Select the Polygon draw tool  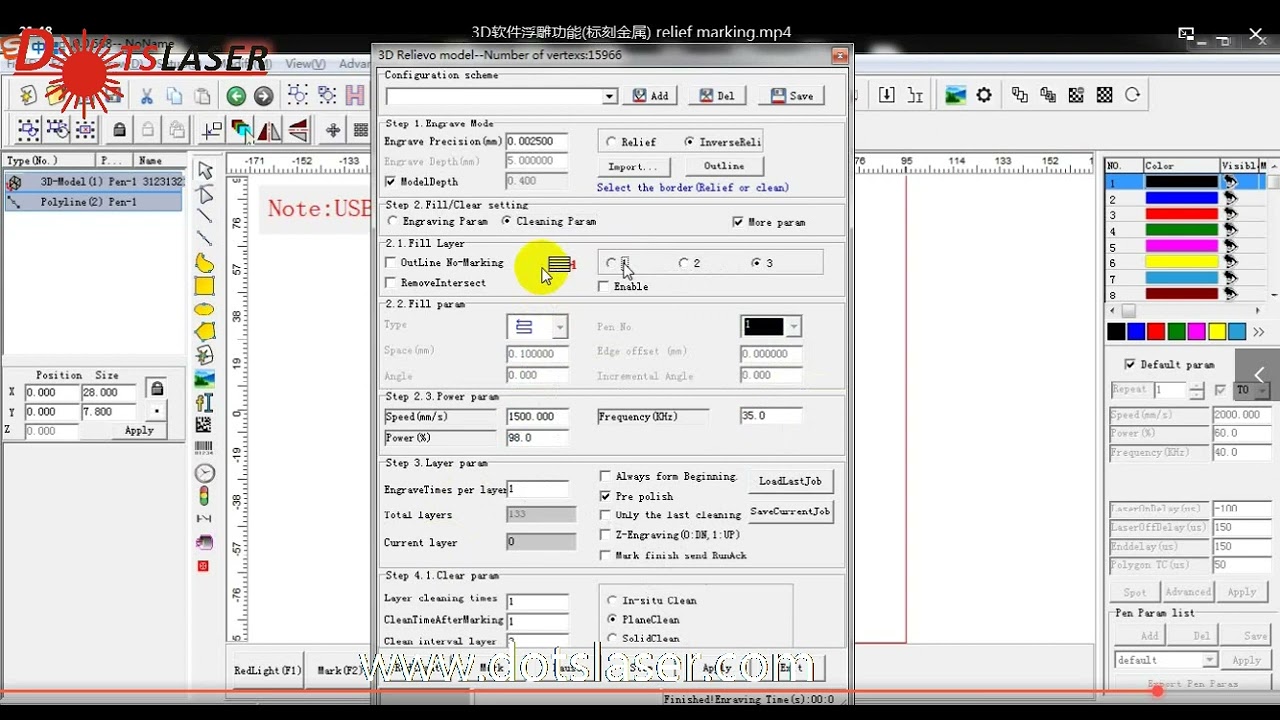click(x=205, y=331)
